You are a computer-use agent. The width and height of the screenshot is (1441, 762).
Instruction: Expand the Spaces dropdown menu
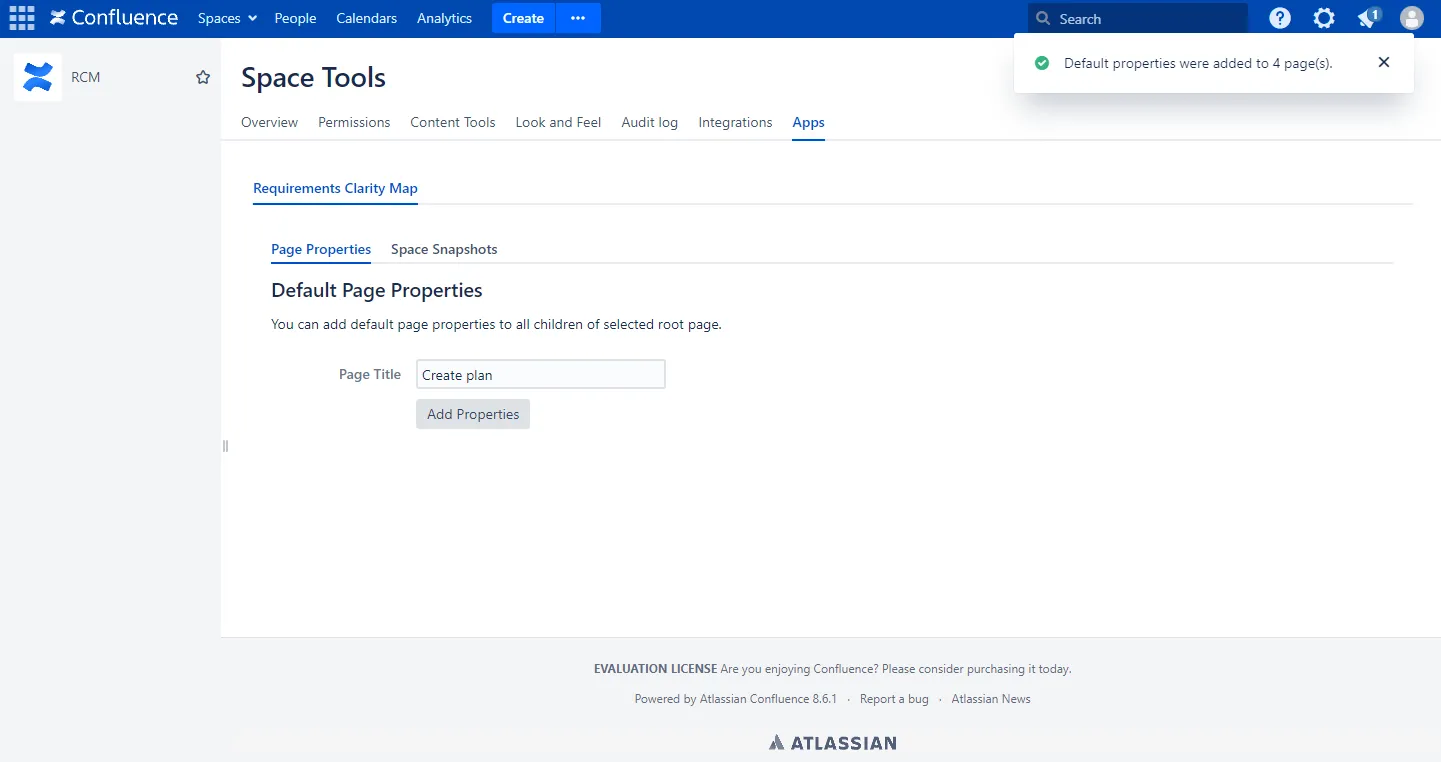(227, 18)
